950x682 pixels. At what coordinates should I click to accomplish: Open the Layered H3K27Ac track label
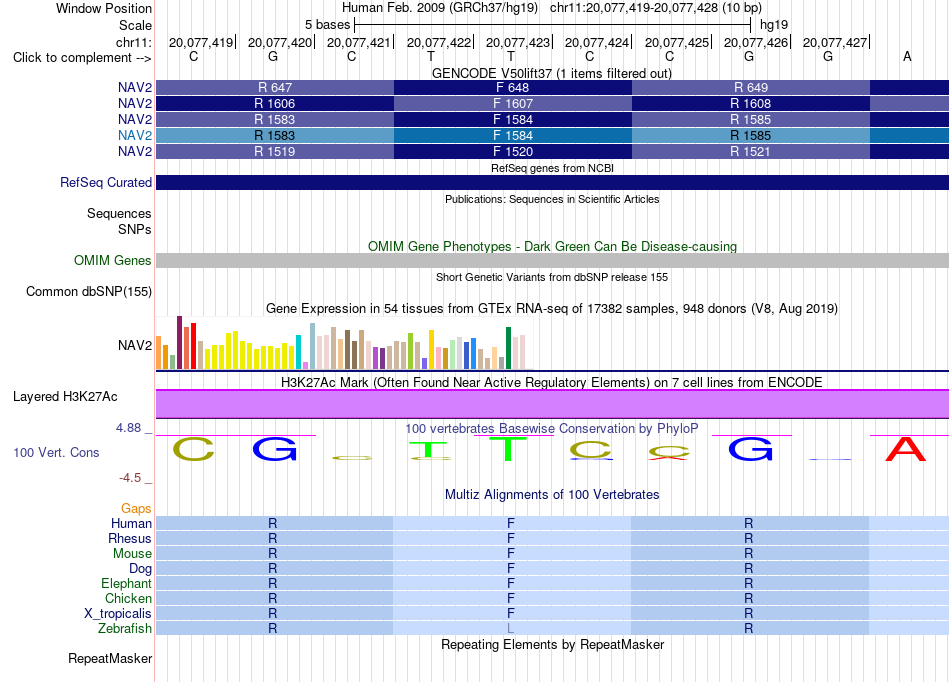[65, 397]
